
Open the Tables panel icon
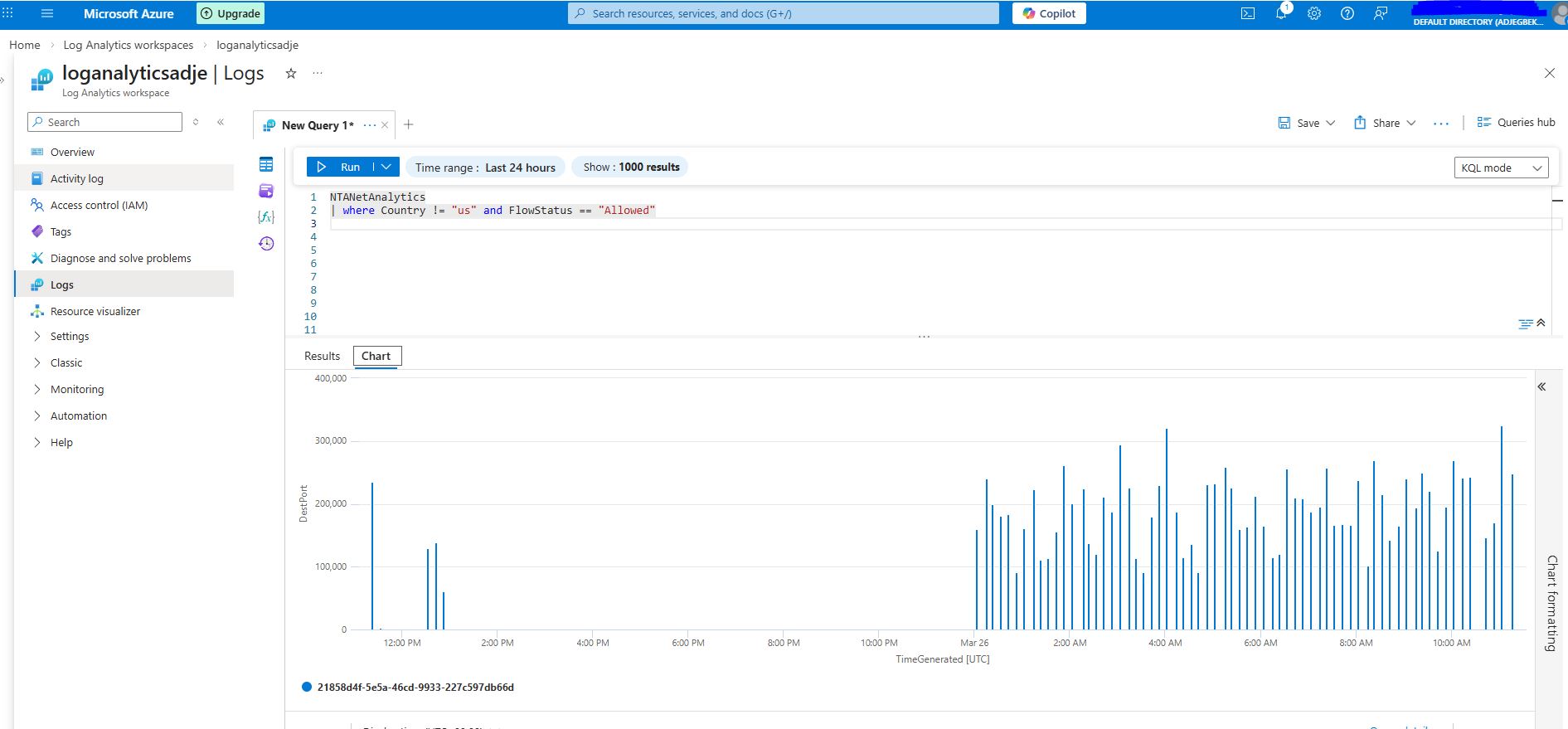[266, 164]
